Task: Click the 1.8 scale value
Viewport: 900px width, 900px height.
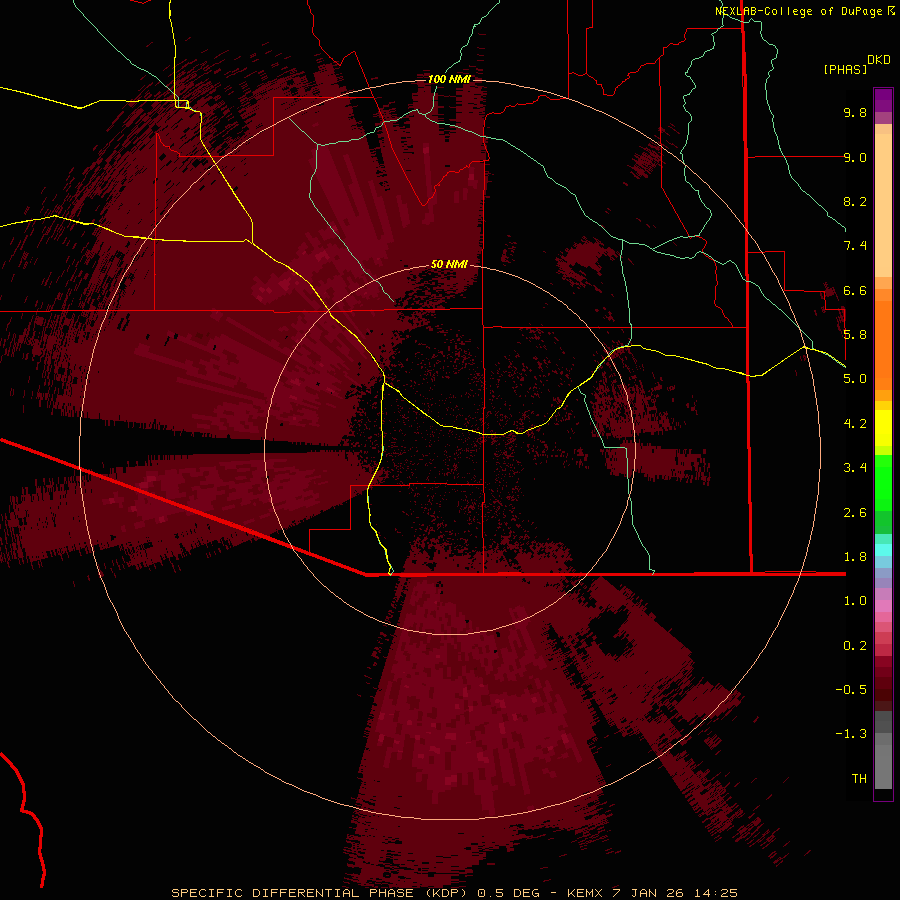Action: point(855,557)
